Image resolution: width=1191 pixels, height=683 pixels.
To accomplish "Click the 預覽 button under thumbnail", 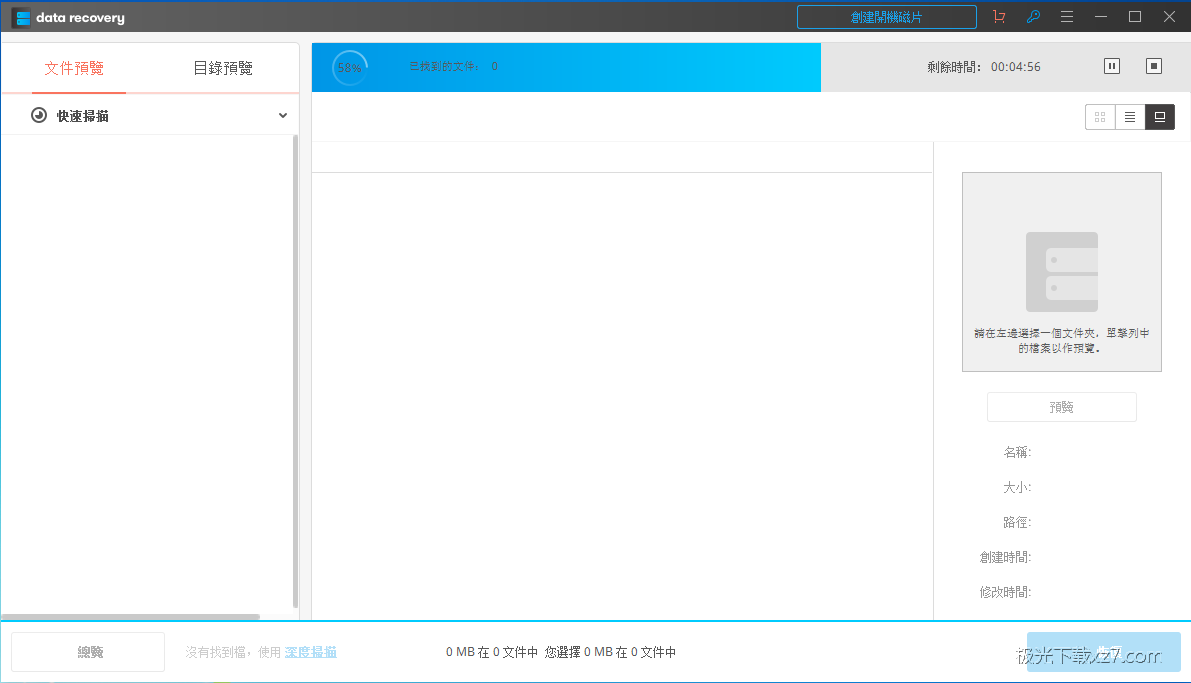I will click(x=1062, y=407).
